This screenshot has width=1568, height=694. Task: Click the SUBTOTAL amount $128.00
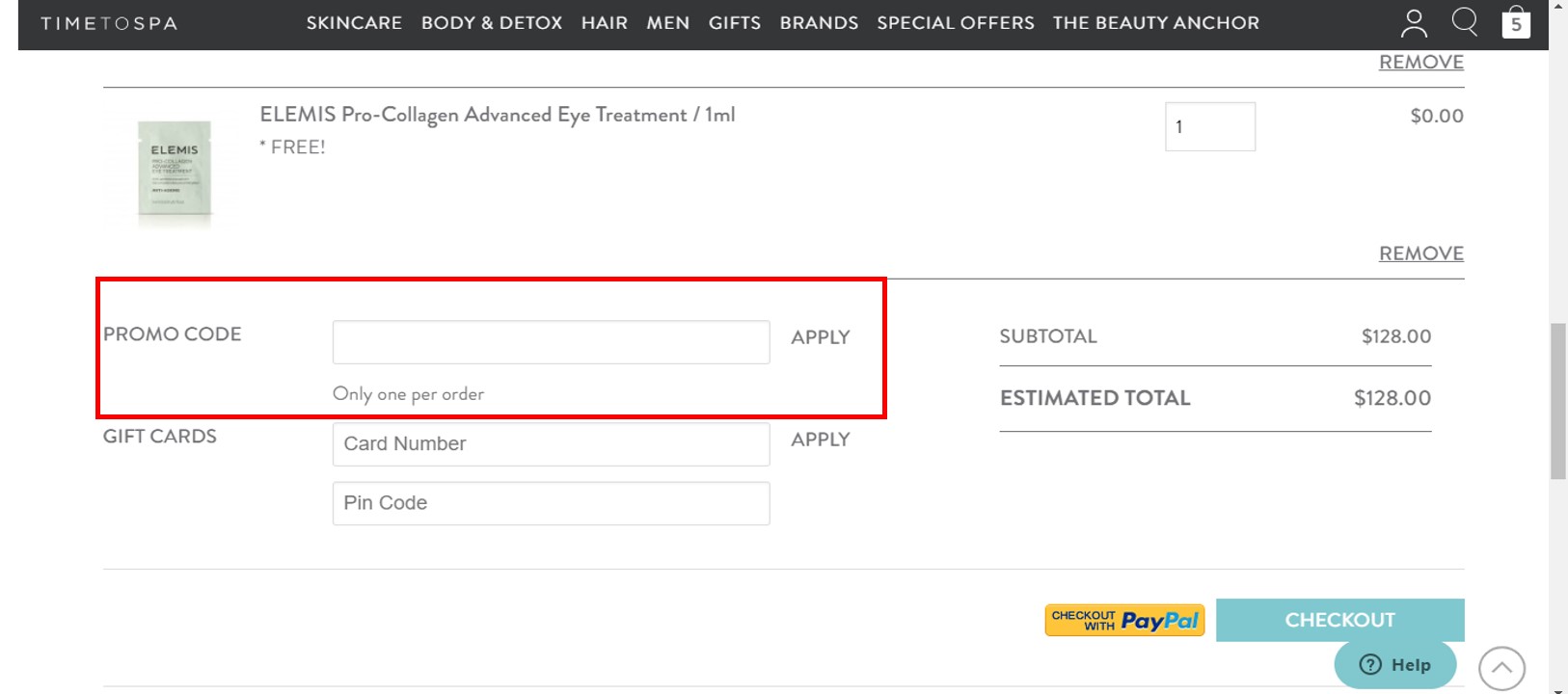click(1396, 336)
